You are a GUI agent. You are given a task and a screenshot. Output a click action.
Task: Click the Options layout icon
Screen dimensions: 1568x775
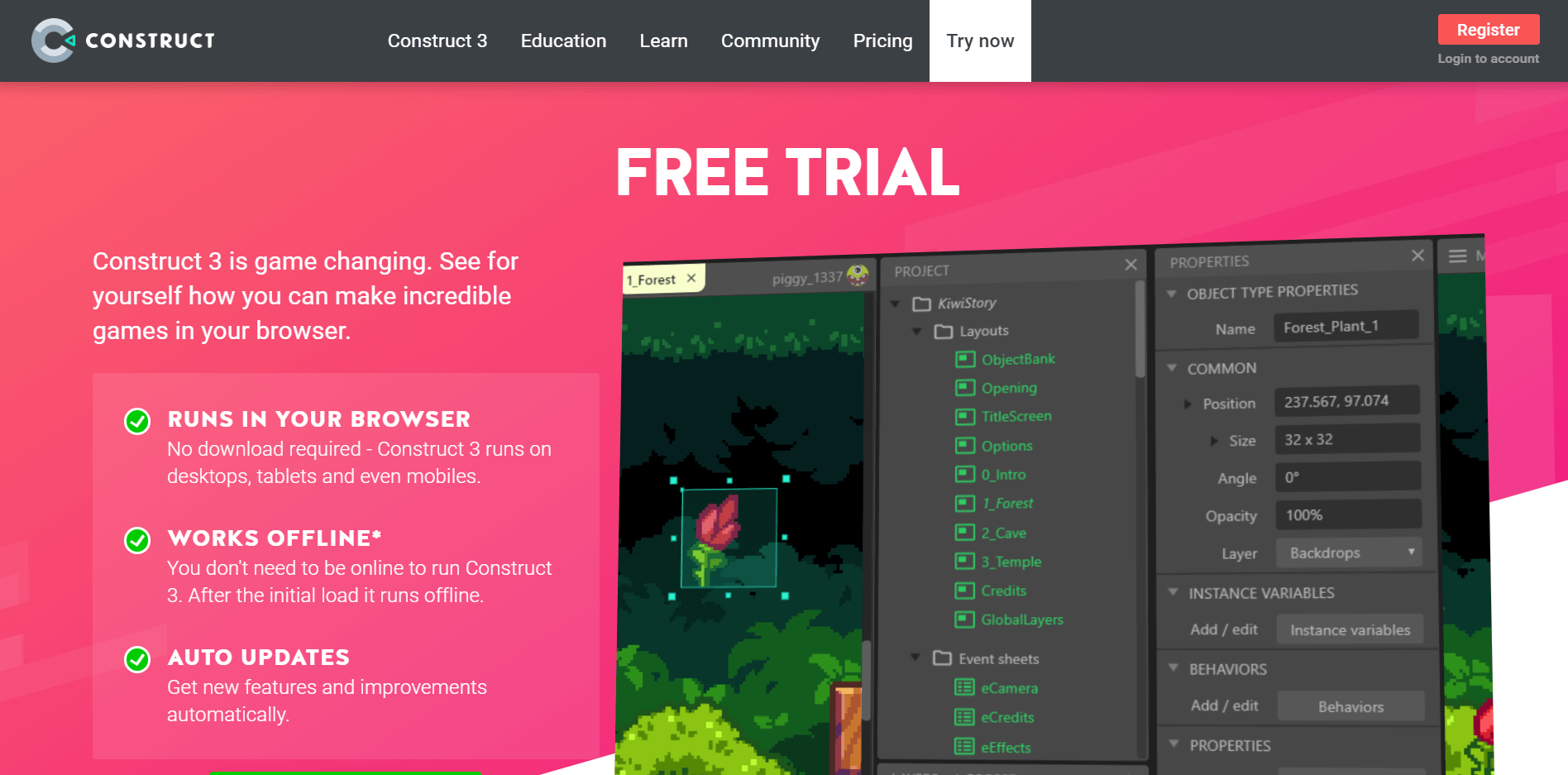(x=965, y=445)
